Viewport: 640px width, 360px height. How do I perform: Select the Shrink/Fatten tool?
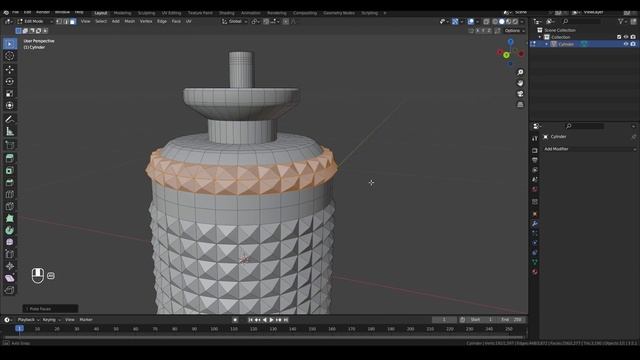[x=10, y=266]
